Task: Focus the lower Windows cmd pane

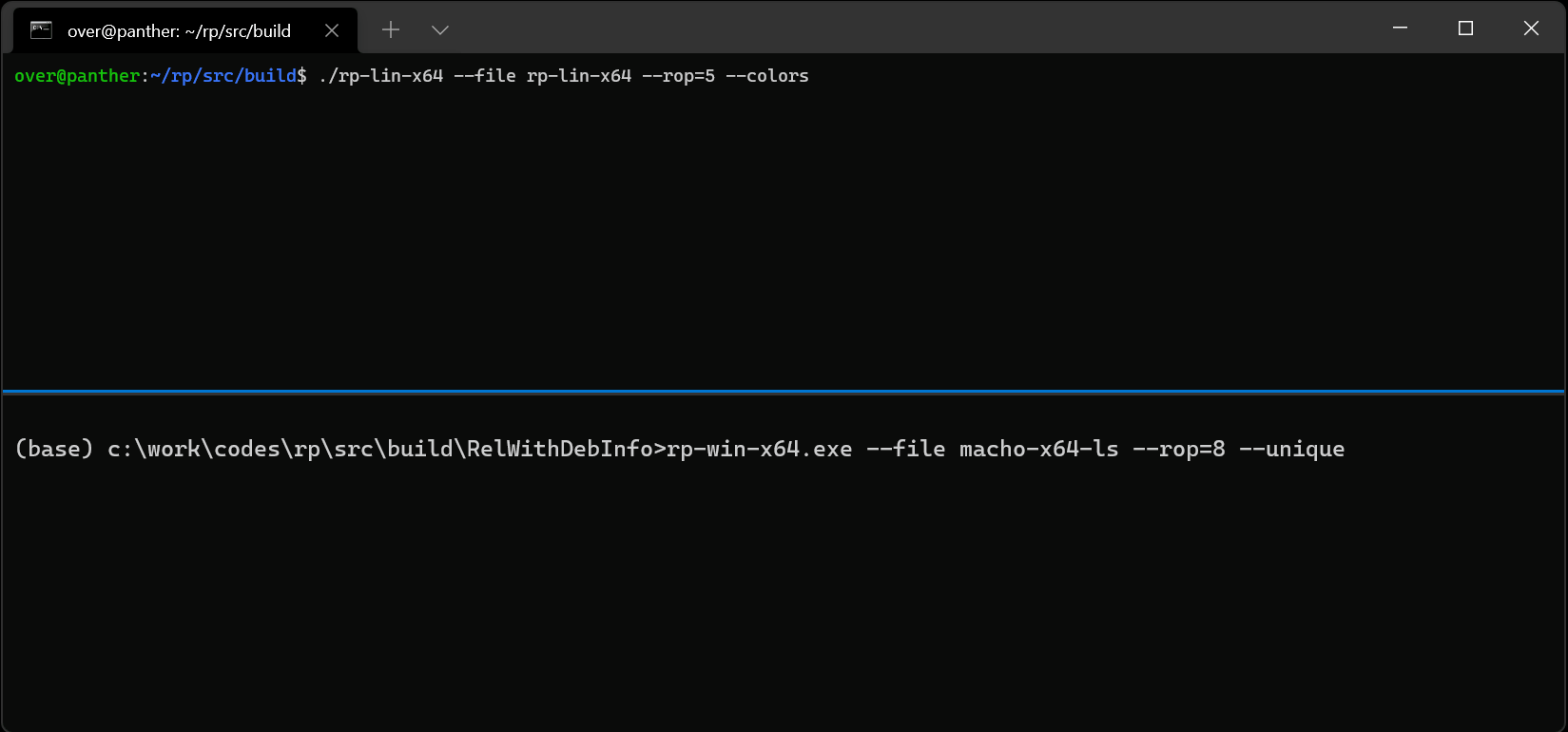Action: coord(784,562)
